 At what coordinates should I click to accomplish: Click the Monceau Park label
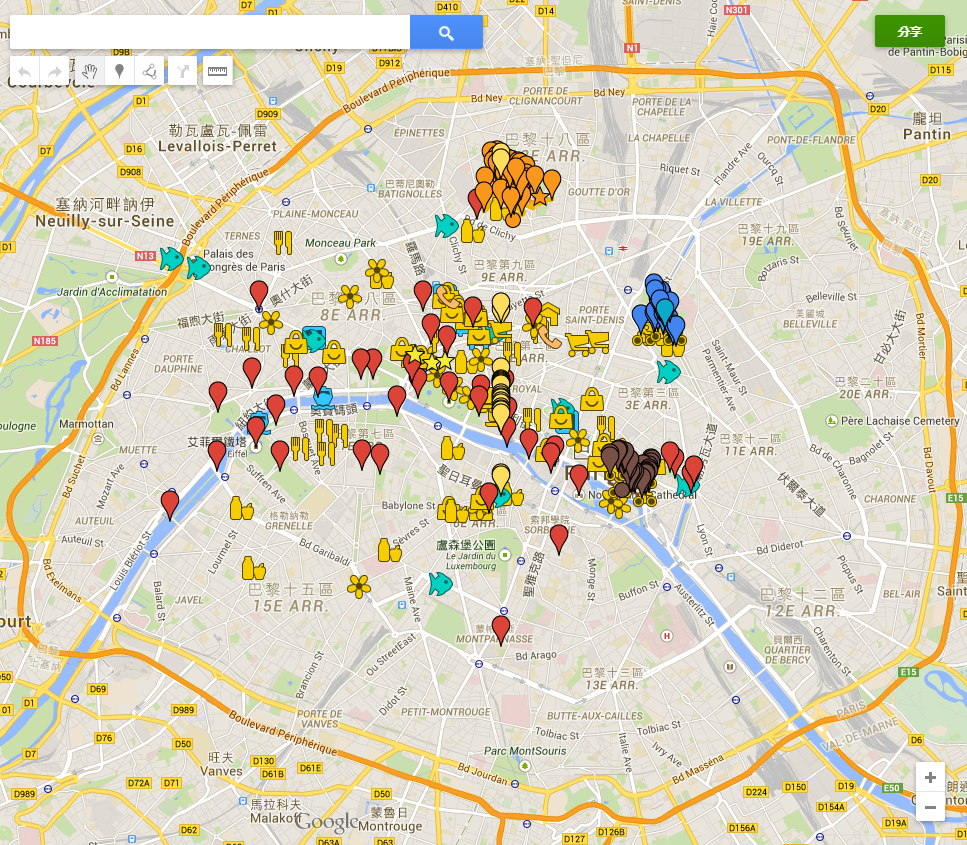(x=340, y=243)
